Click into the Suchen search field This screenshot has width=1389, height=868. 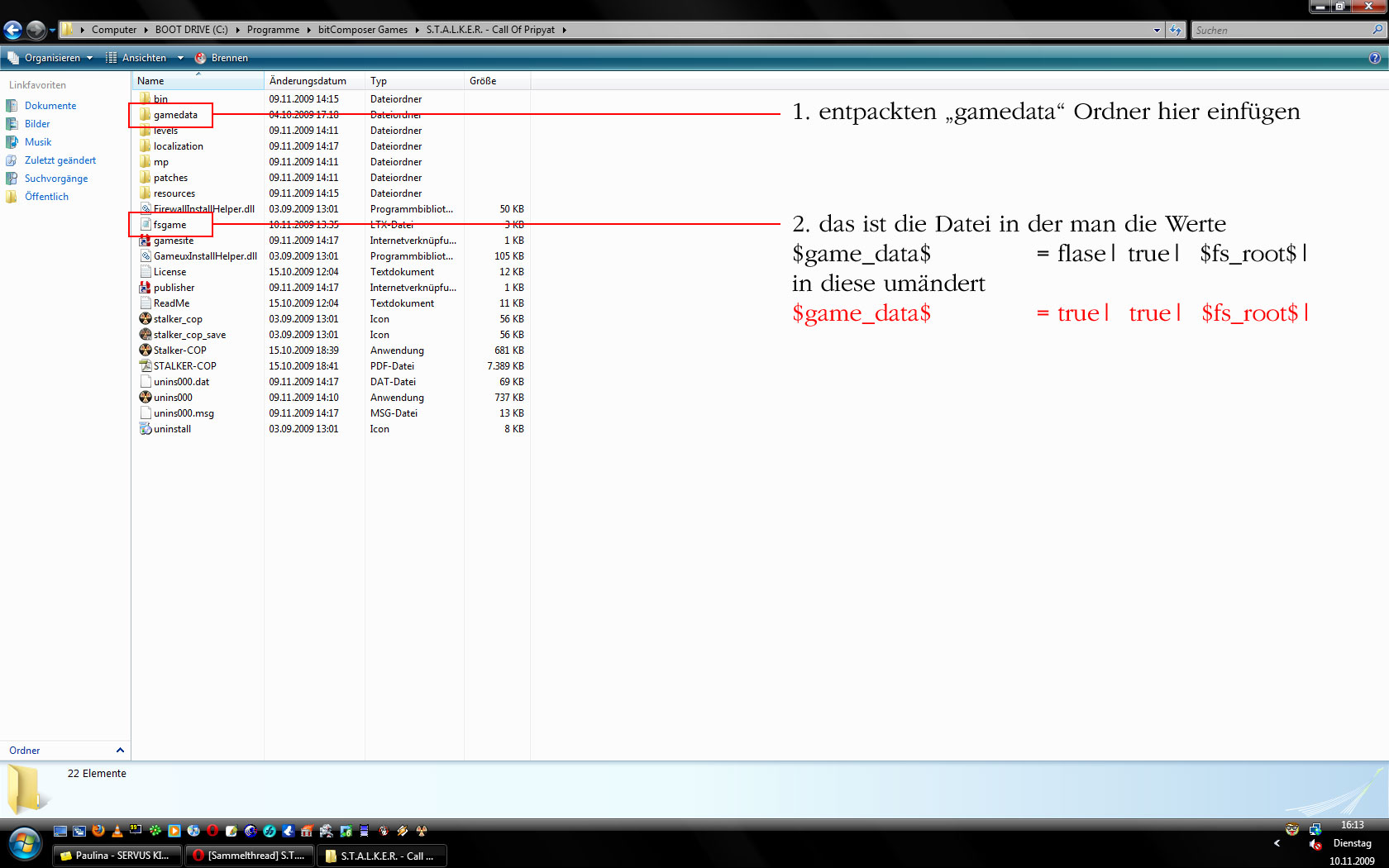[x=1280, y=30]
